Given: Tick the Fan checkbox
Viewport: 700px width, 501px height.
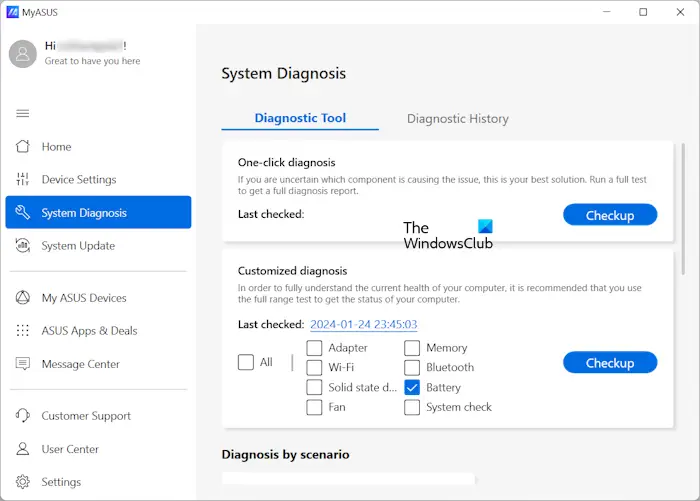Looking at the screenshot, I should click(314, 407).
